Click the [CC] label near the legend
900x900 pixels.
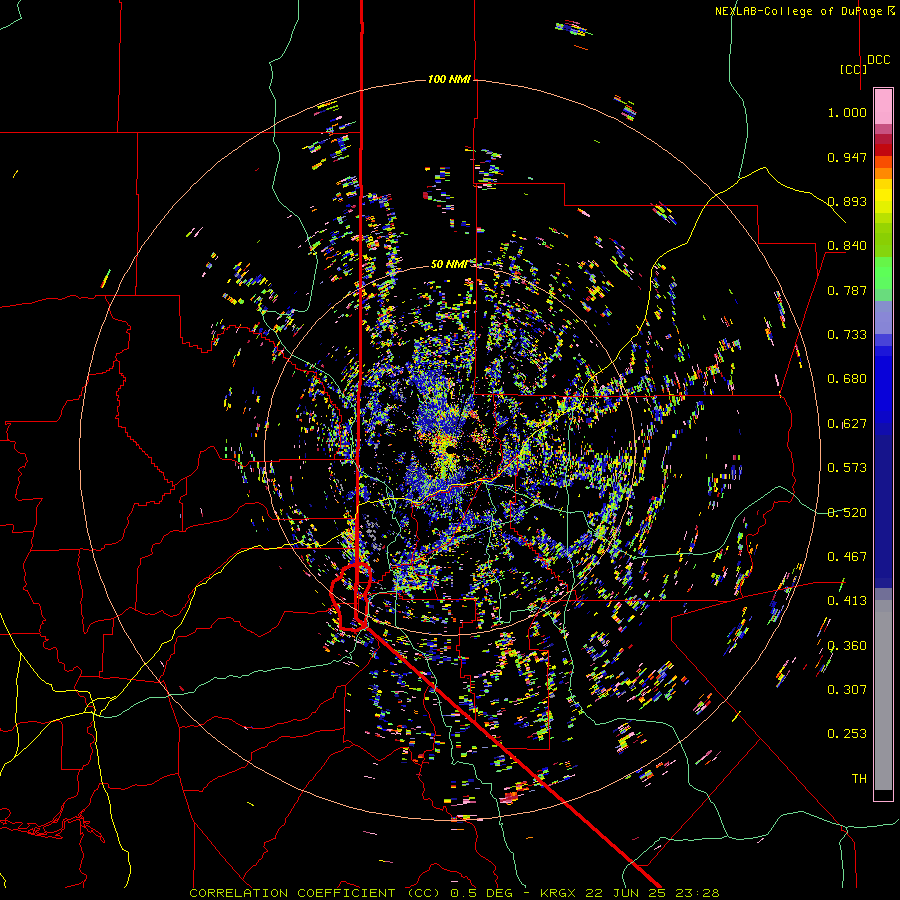(853, 69)
